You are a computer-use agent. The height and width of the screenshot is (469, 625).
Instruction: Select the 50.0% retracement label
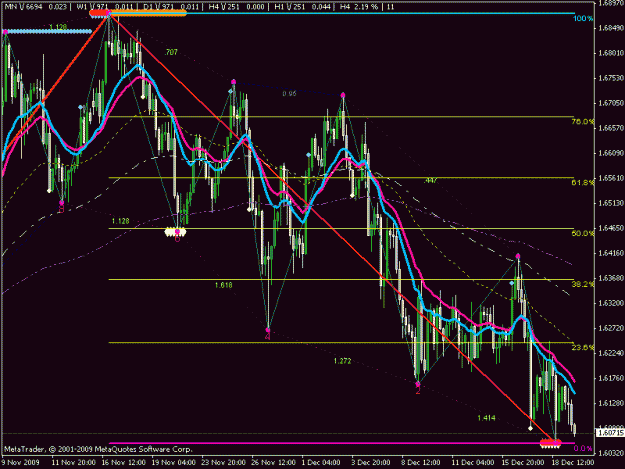[x=582, y=233]
